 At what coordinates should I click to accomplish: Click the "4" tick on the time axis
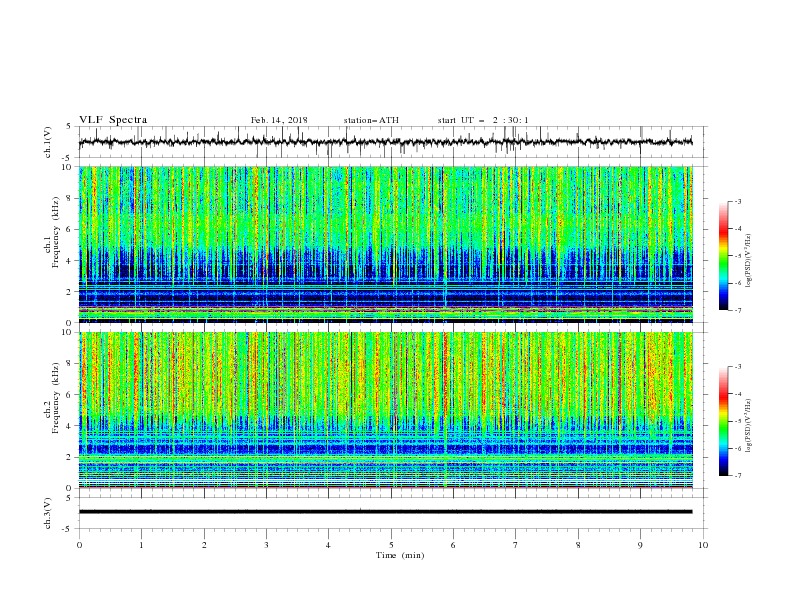coord(329,545)
